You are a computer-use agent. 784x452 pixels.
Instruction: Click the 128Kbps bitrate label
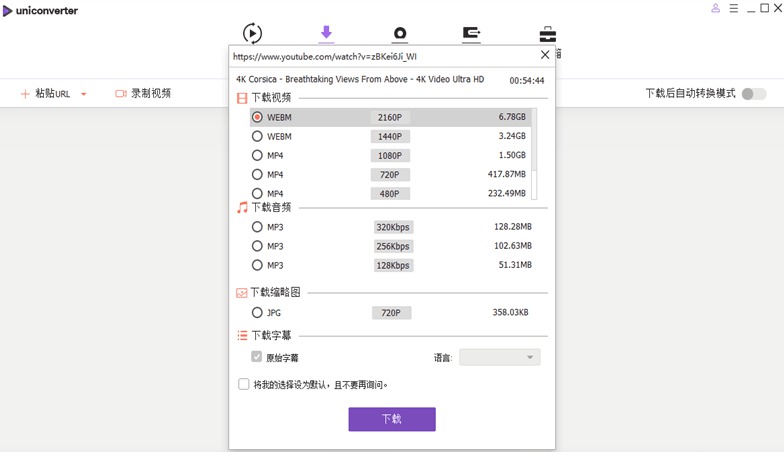tap(393, 265)
